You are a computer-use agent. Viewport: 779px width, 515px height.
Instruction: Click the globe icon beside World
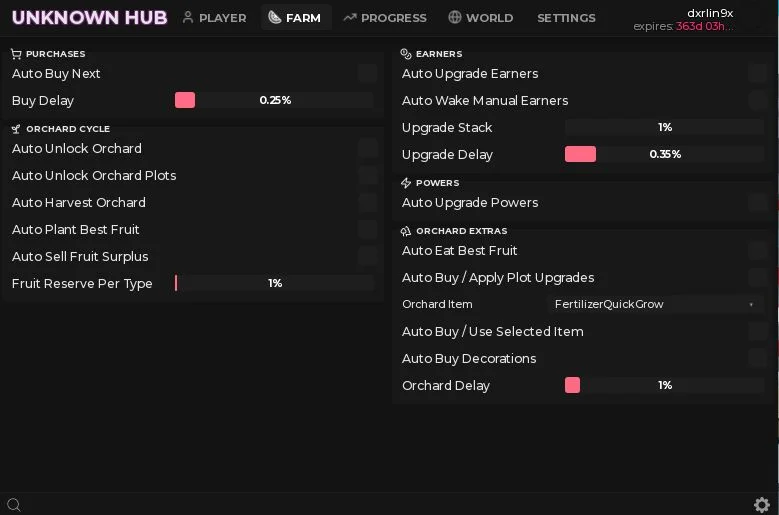[455, 17]
